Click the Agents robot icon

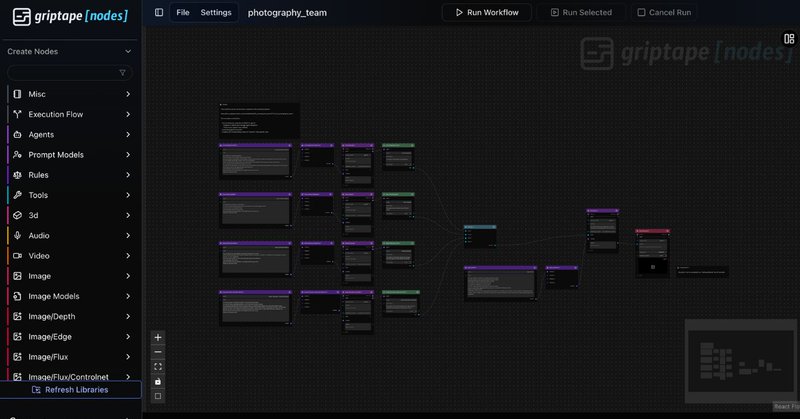point(17,135)
